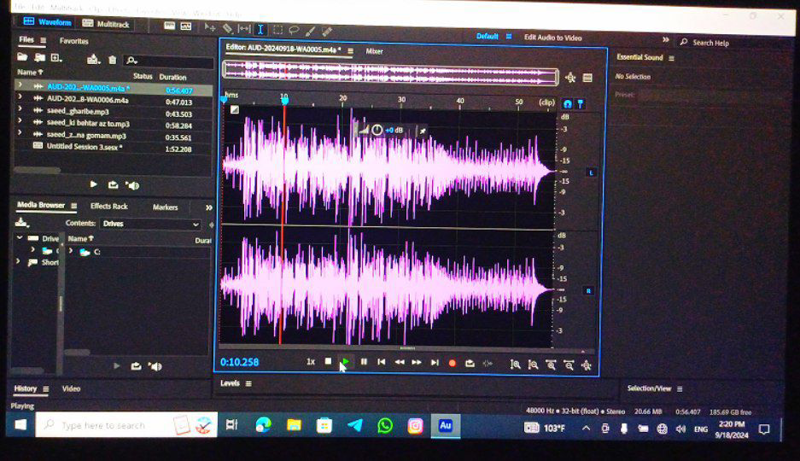Toggle the right channel R button
The height and width of the screenshot is (461, 800).
pyautogui.click(x=590, y=291)
